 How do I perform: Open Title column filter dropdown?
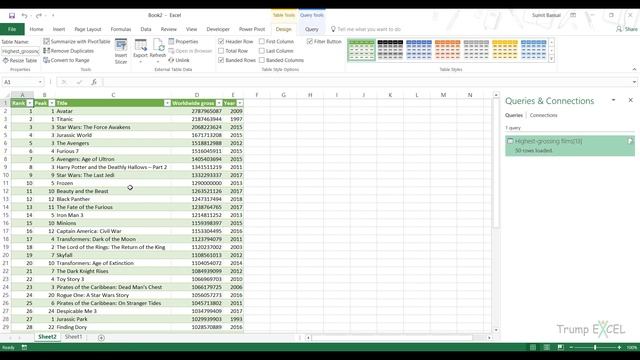(x=167, y=103)
